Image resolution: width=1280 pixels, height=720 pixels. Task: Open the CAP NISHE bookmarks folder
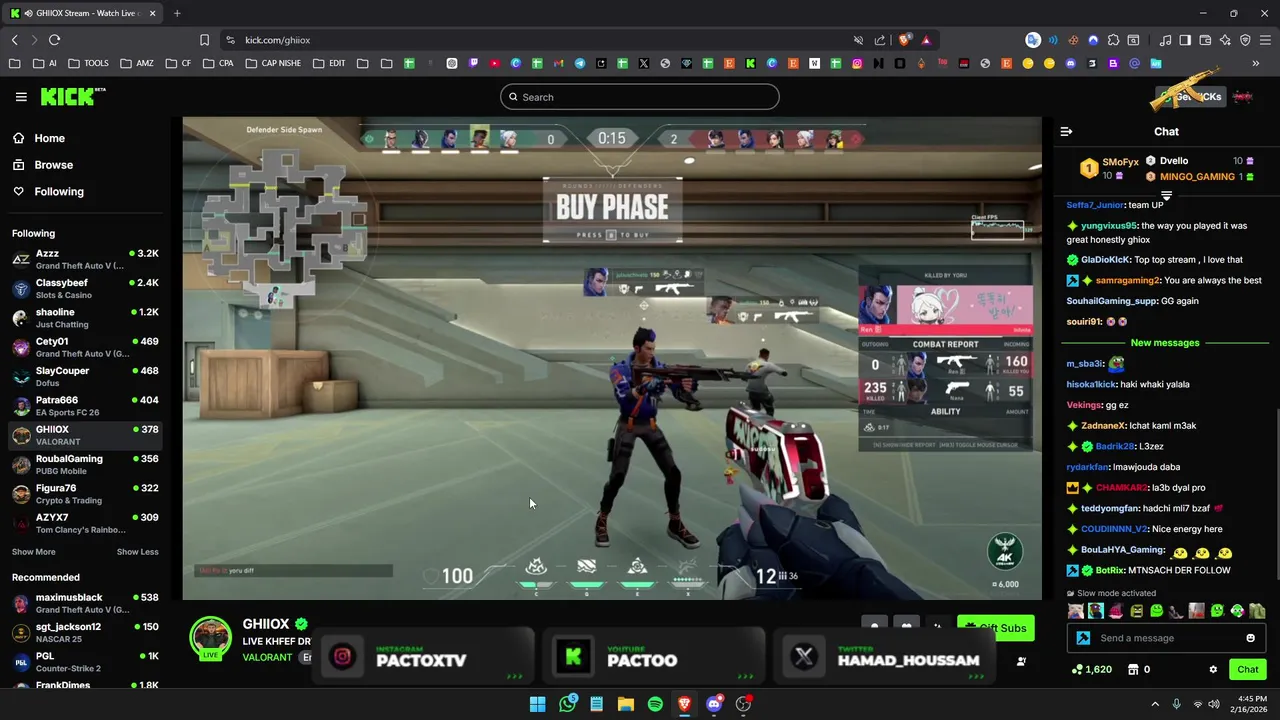pos(272,63)
